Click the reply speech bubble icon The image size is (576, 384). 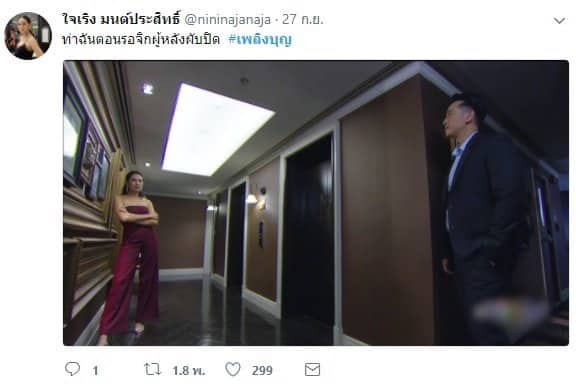pyautogui.click(x=72, y=369)
